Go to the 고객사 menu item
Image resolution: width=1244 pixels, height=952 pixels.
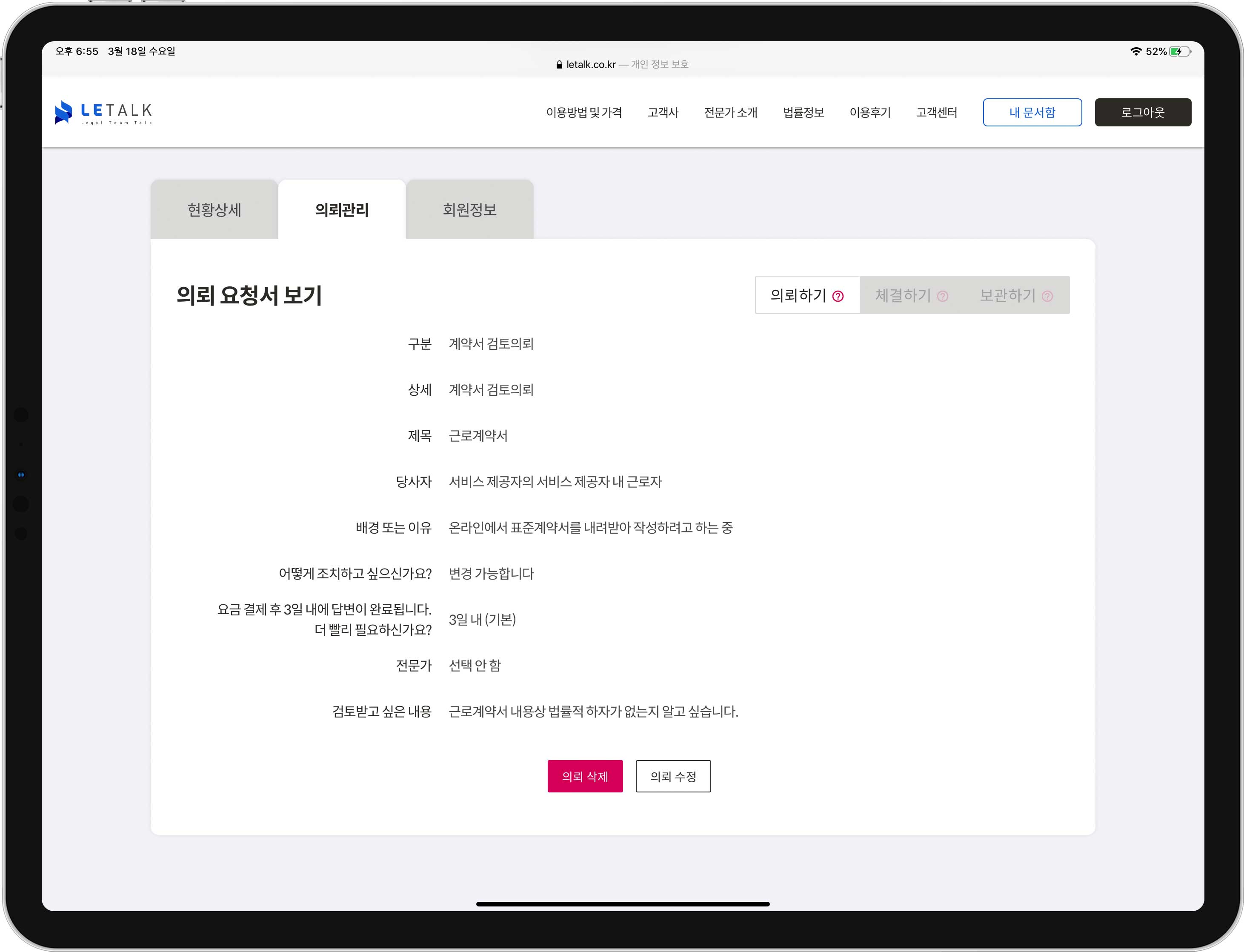click(x=663, y=112)
